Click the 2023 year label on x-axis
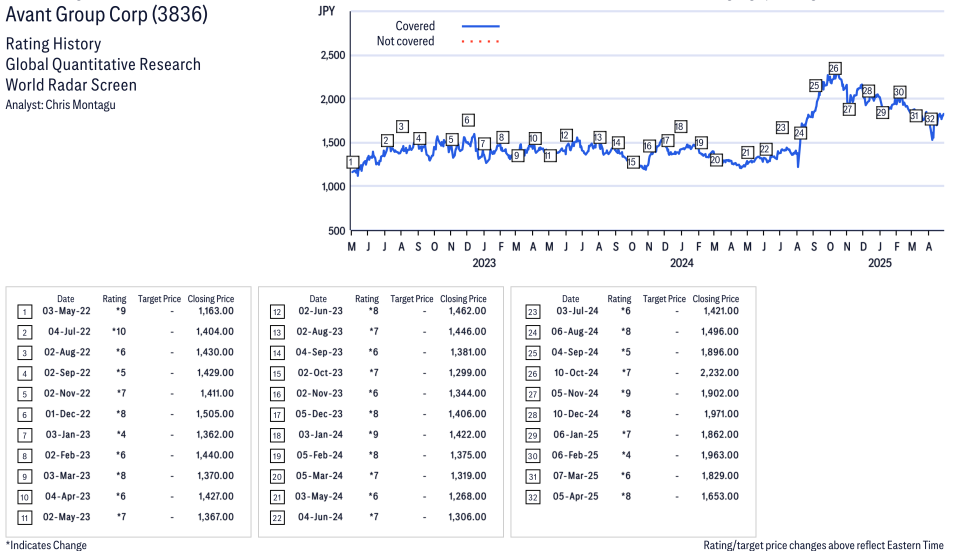The height and width of the screenshot is (551, 955). 484,263
